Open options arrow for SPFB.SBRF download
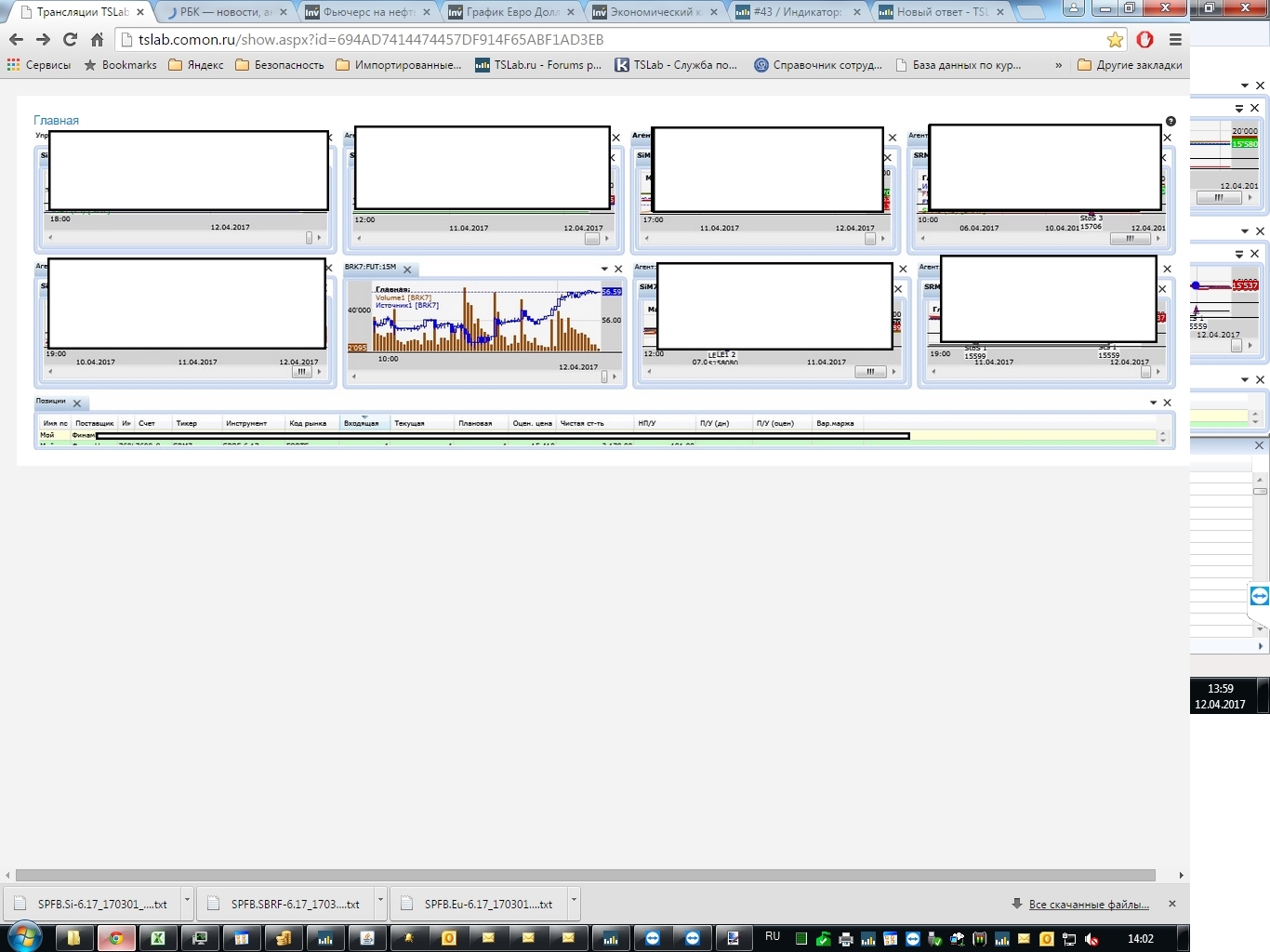 click(x=380, y=902)
